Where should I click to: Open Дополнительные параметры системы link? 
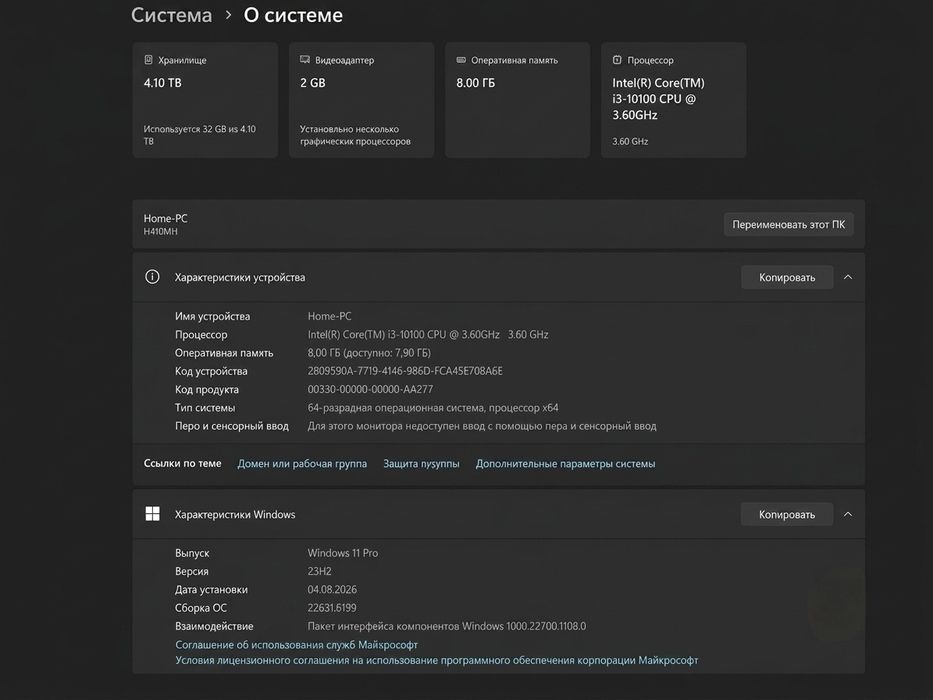(x=565, y=464)
